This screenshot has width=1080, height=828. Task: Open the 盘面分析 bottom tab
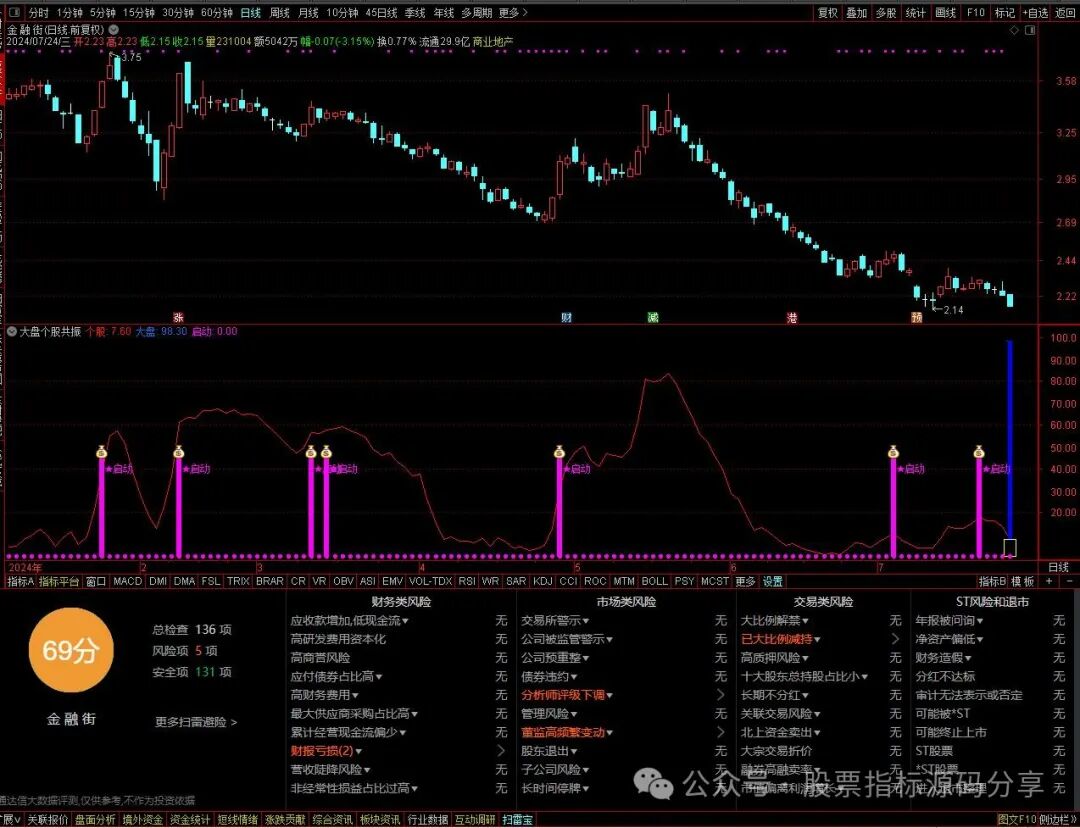[95, 820]
